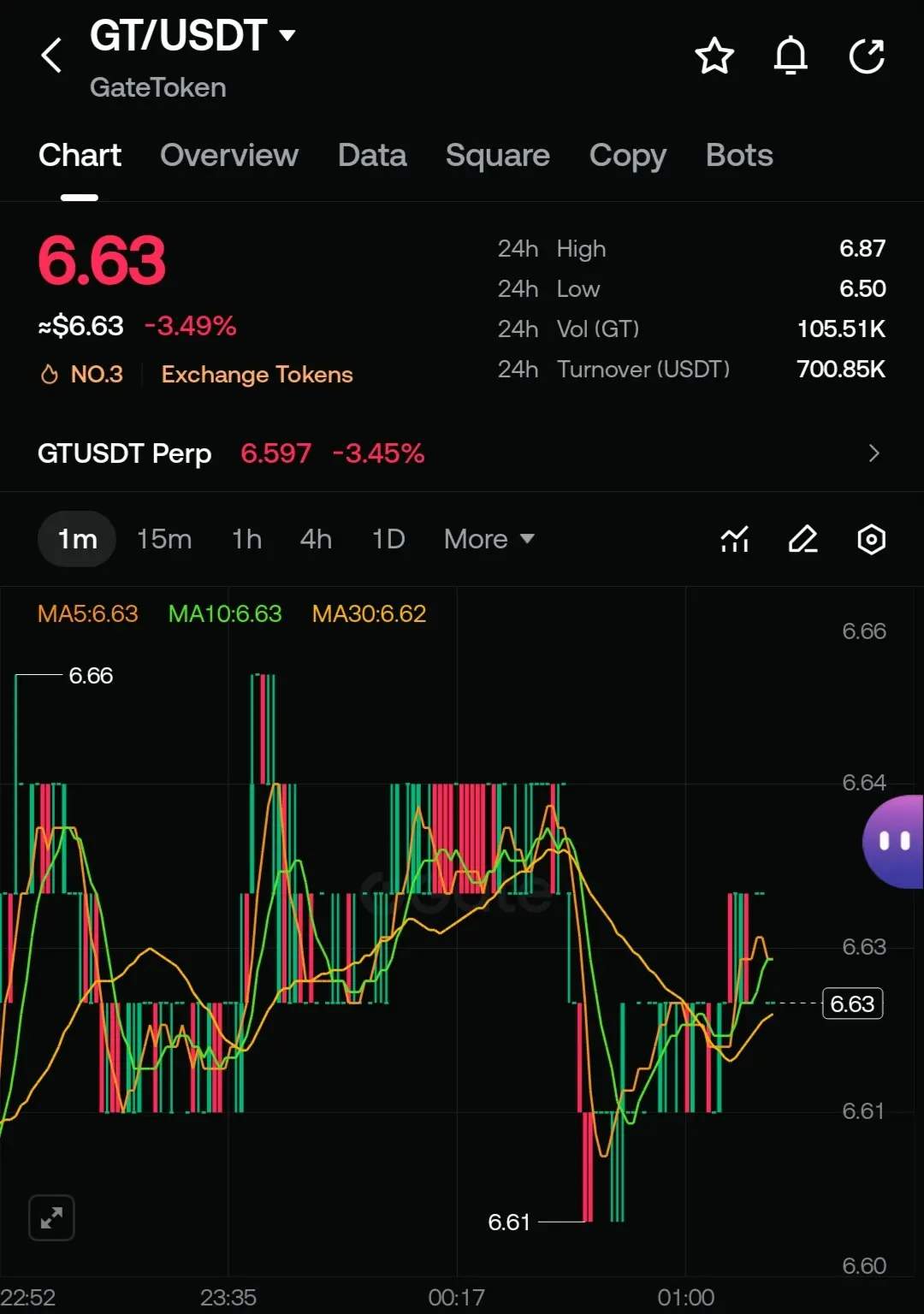This screenshot has height=1314, width=924.
Task: Tap the 6.66 high marker on chart
Action: pyautogui.click(x=91, y=676)
